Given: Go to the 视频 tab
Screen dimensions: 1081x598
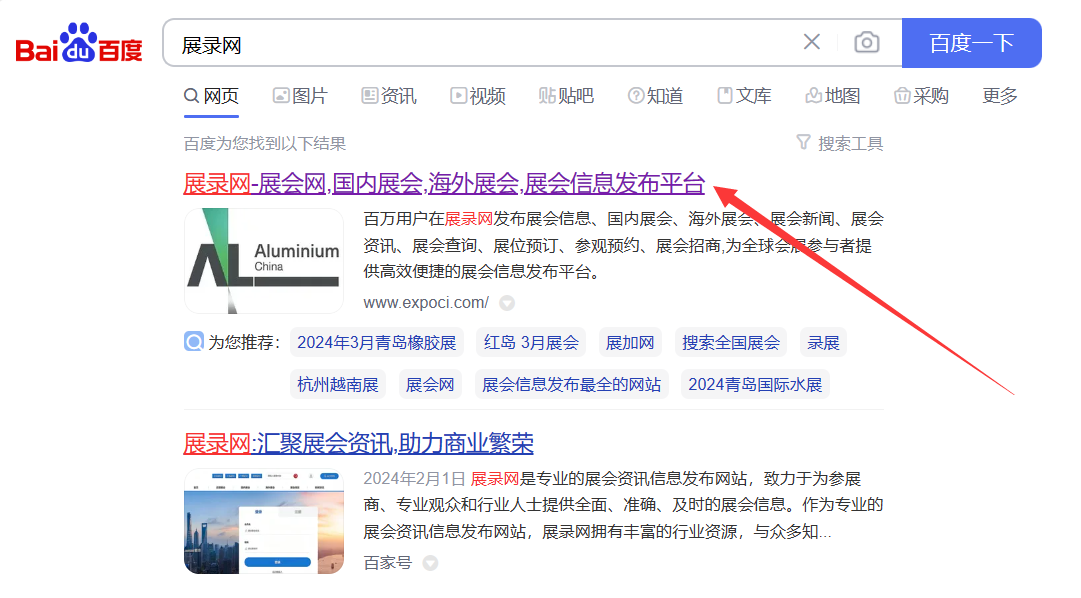Looking at the screenshot, I should click(x=478, y=96).
